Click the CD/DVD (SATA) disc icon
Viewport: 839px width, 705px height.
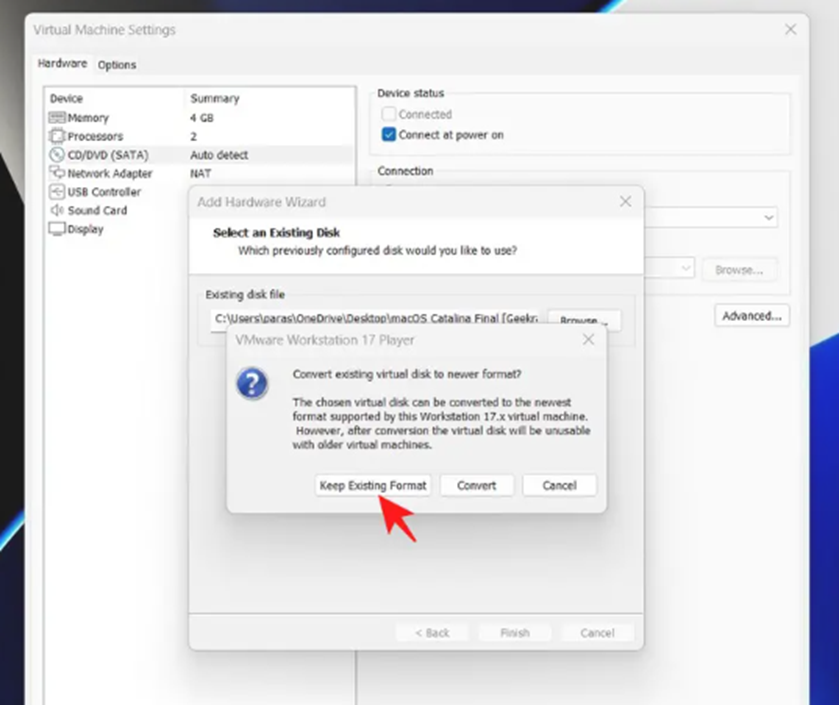(x=57, y=155)
